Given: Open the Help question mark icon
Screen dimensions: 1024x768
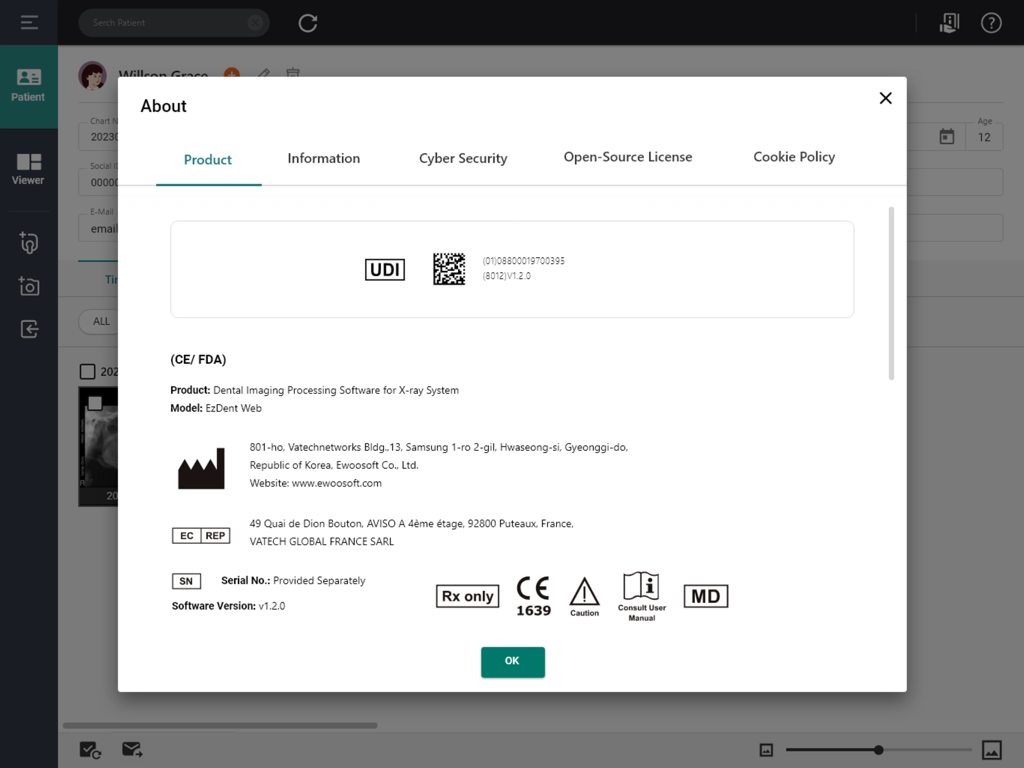Looking at the screenshot, I should tap(991, 22).
